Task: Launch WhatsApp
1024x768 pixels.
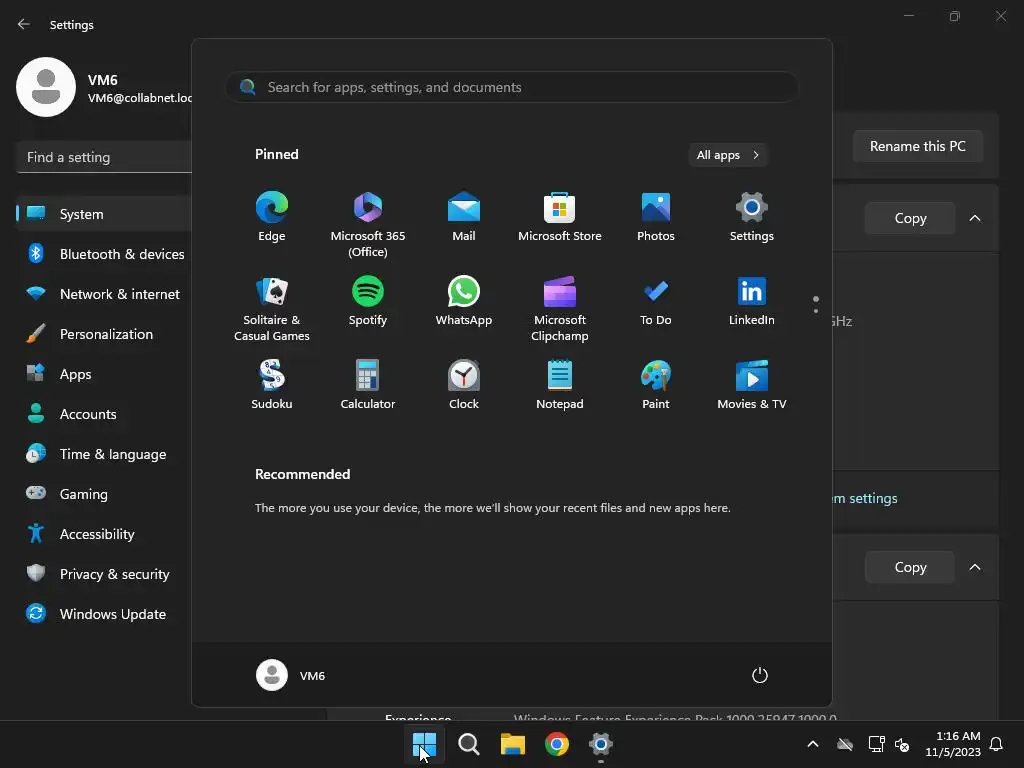Action: coord(464,301)
